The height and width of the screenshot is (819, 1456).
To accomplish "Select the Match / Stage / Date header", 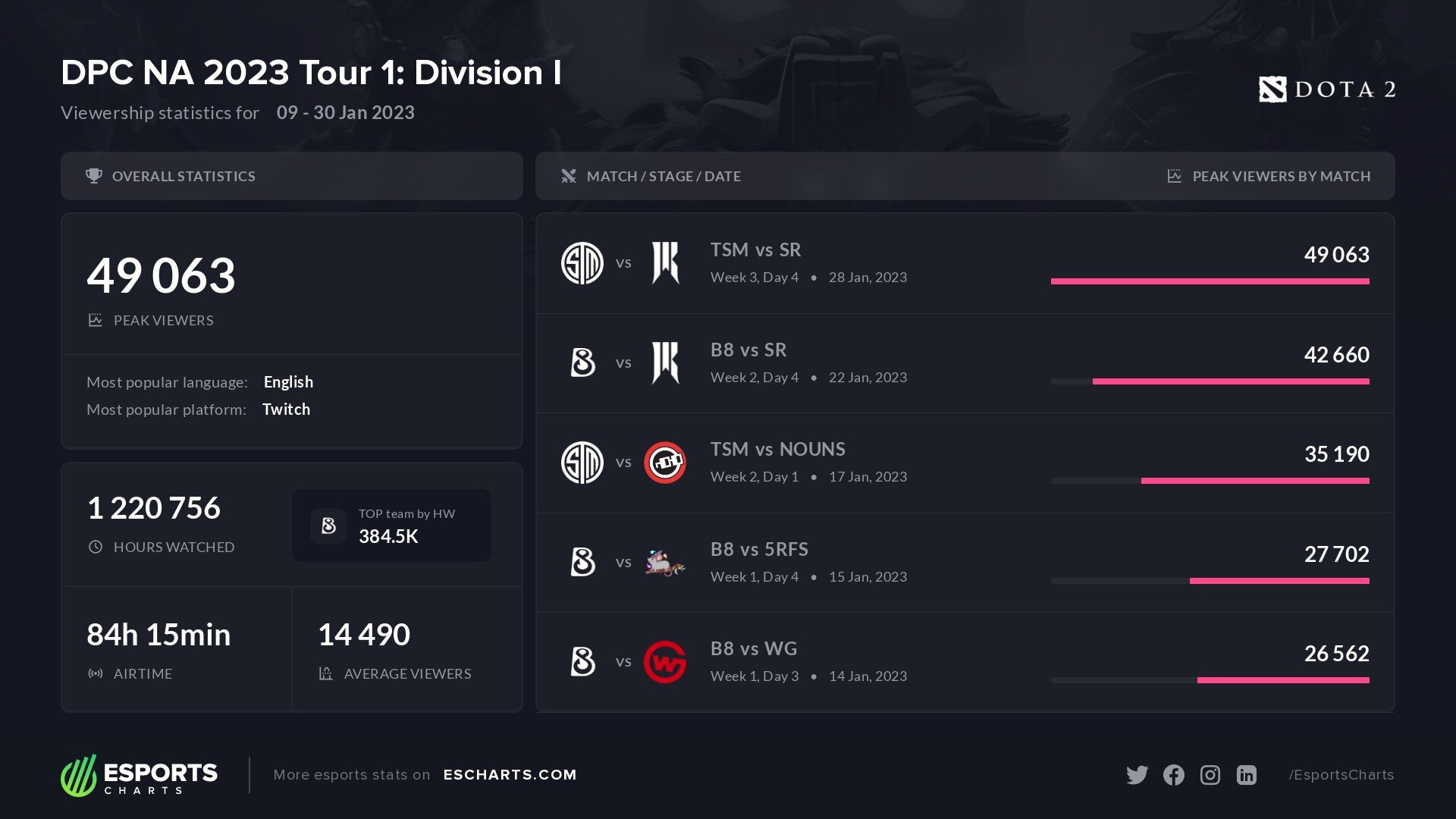I will click(664, 176).
